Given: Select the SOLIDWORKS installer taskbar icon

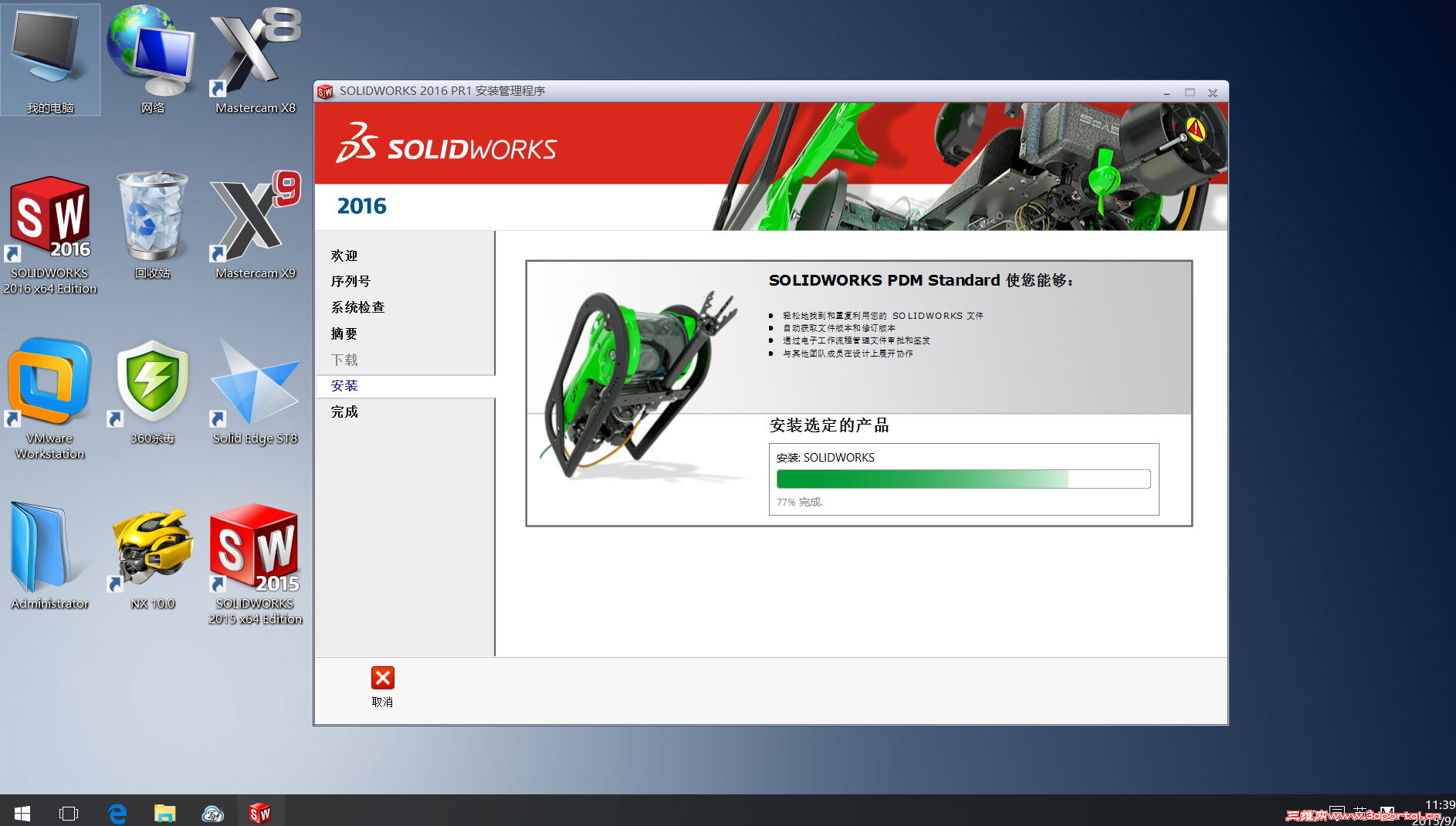Looking at the screenshot, I should (x=261, y=813).
